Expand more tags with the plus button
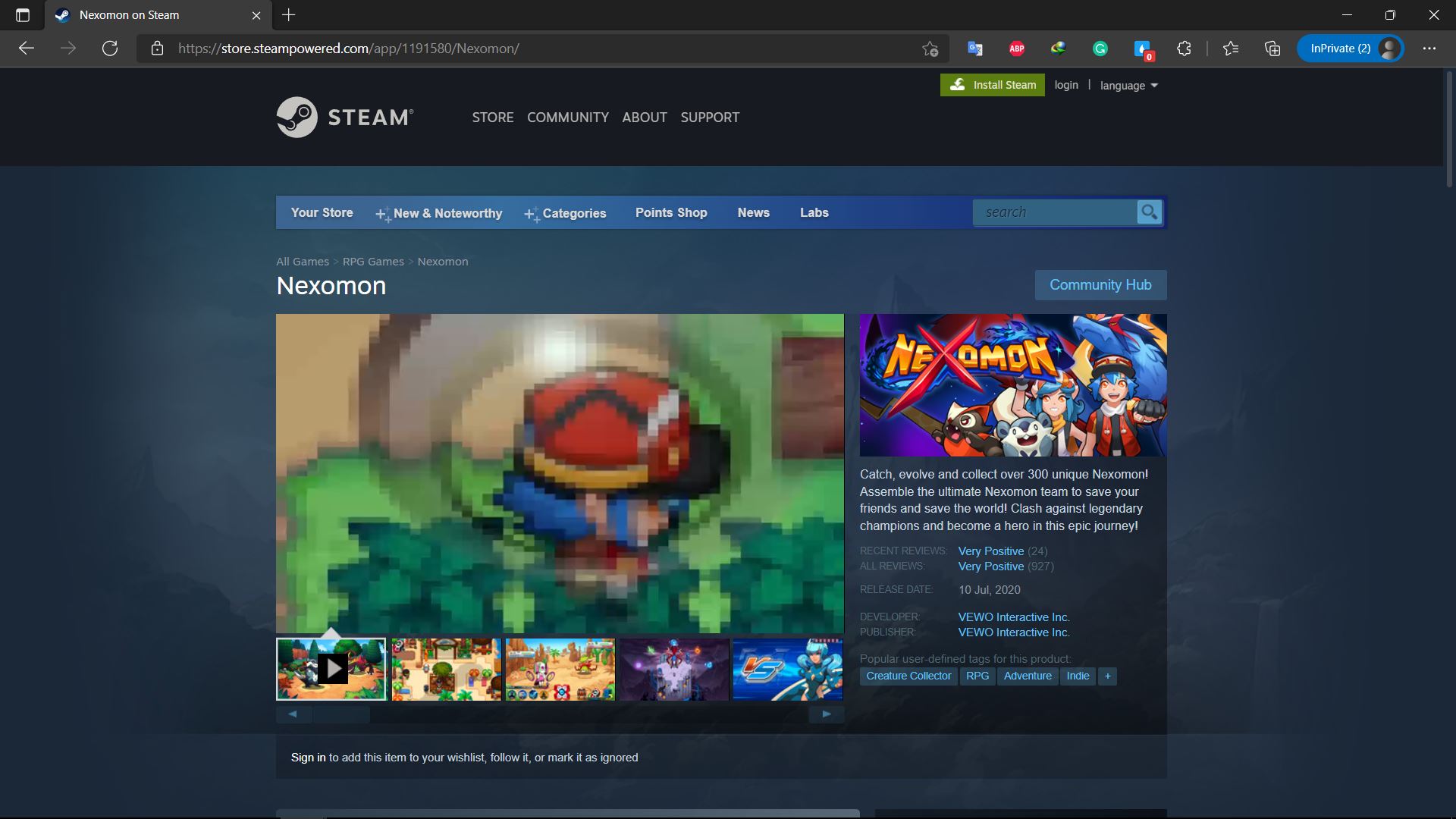 (1107, 676)
